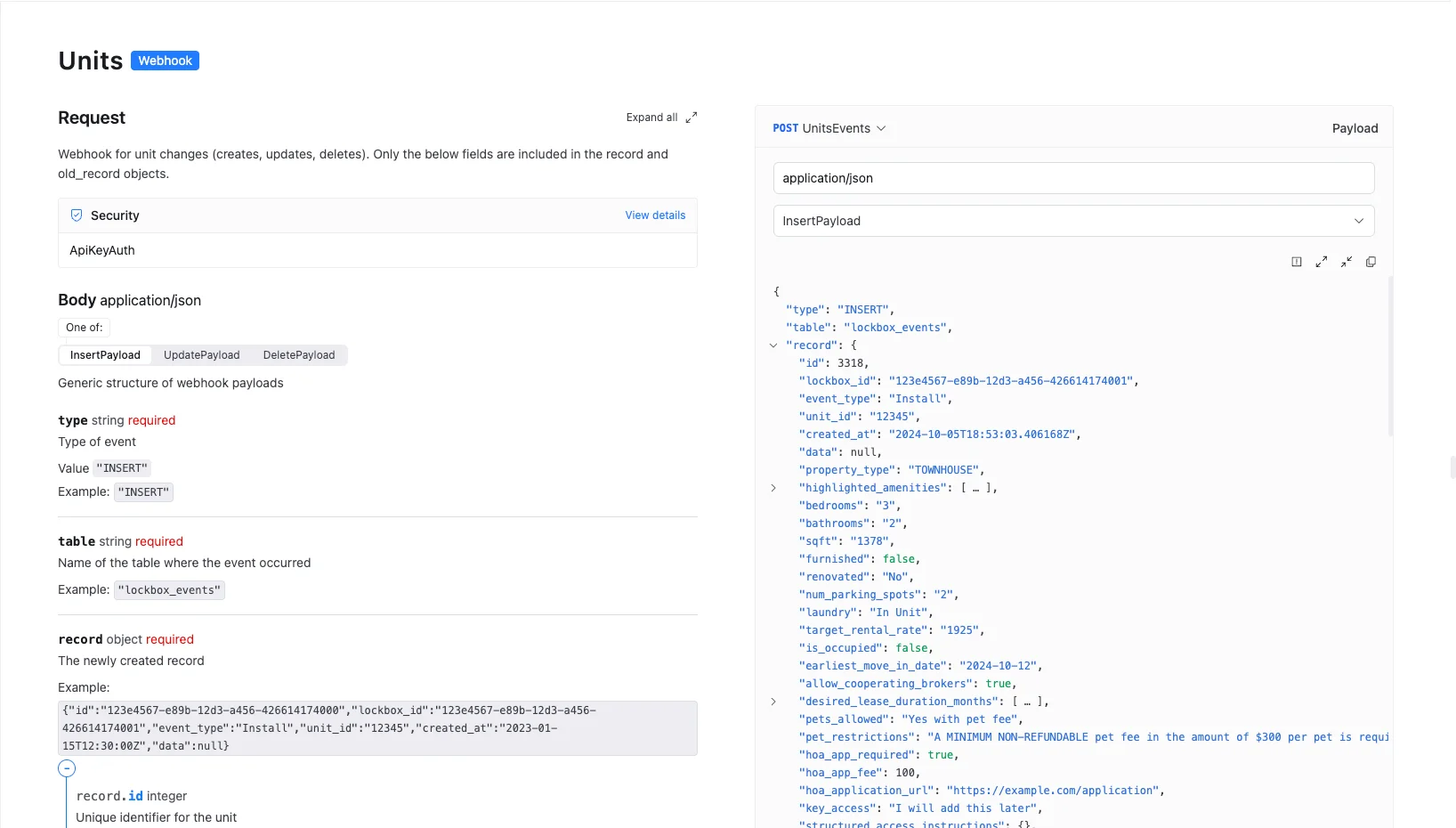Show payload validation issues icon
This screenshot has width=1456, height=828.
pyautogui.click(x=1297, y=262)
